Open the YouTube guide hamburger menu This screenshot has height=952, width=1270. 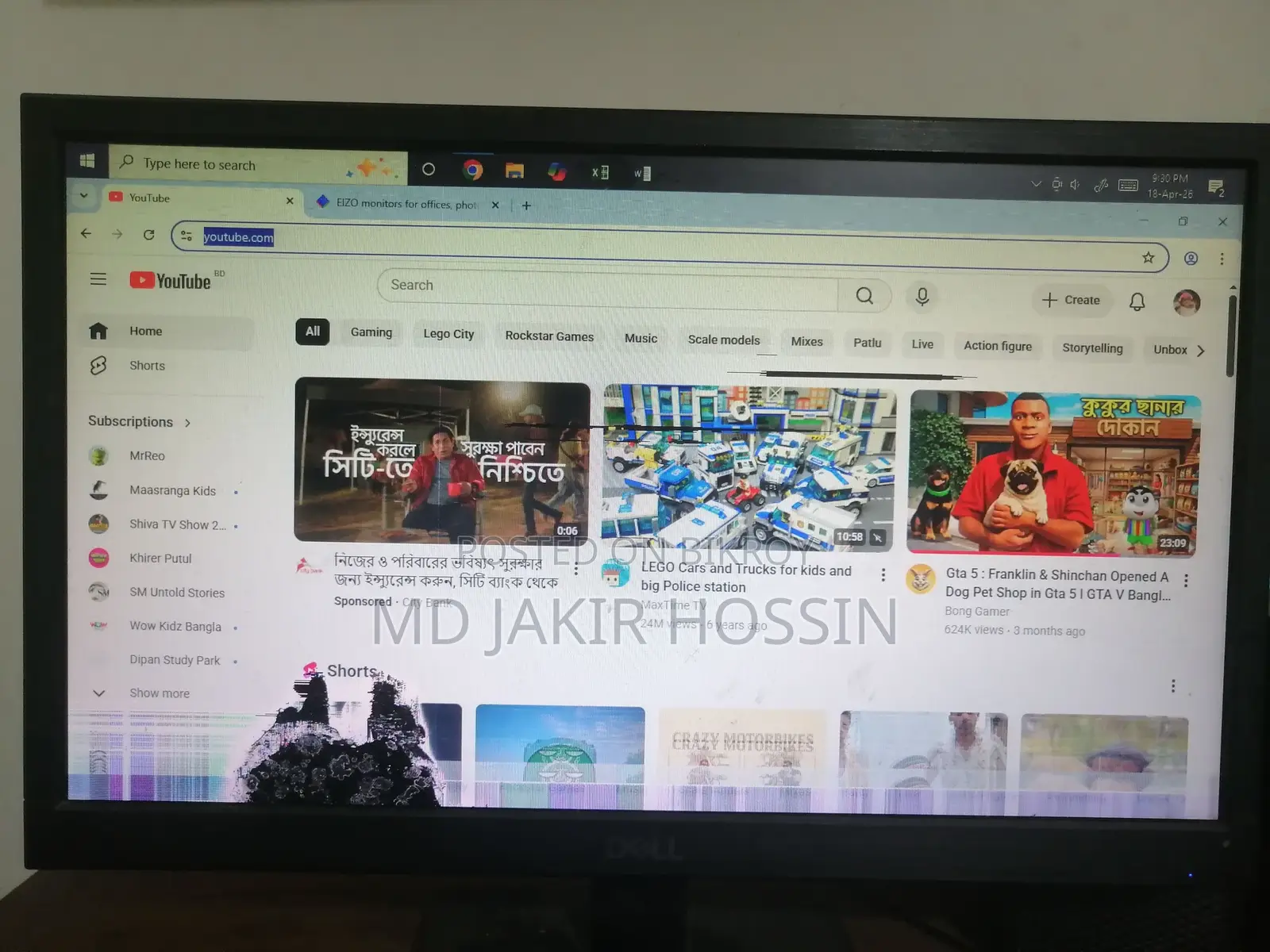coord(98,278)
